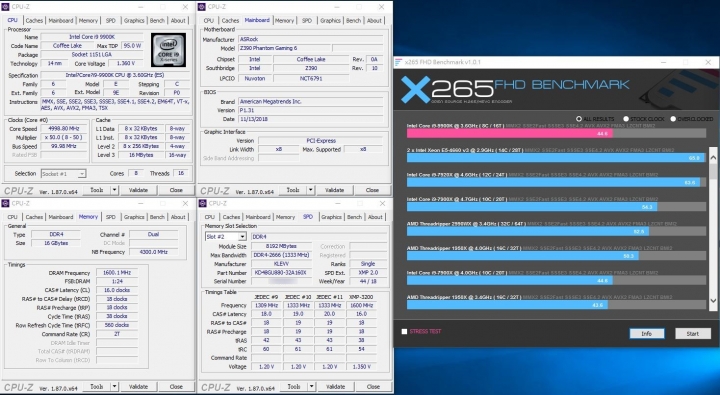This screenshot has width=720, height=395.
Task: Click Validate button in CPU window
Action: [x=138, y=190]
